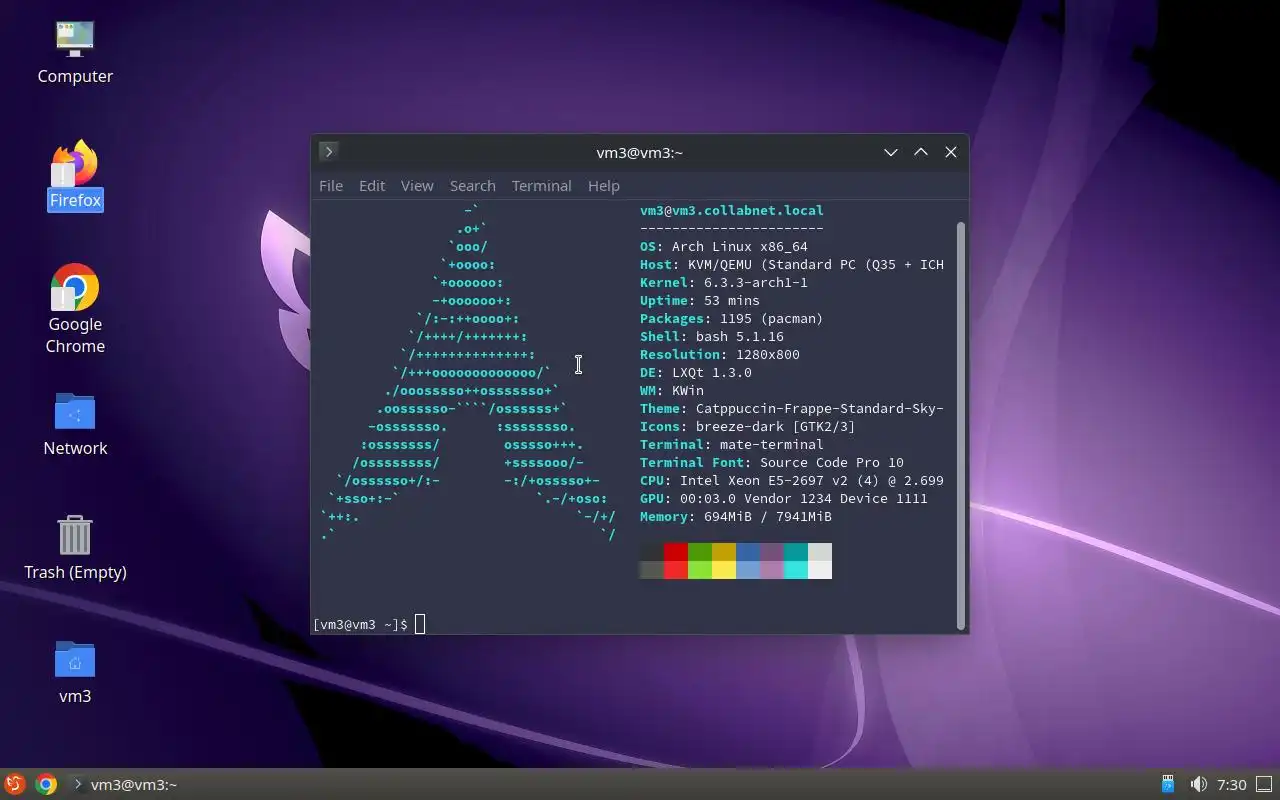
Task: Open the removable media tray icon
Action: tap(1167, 784)
